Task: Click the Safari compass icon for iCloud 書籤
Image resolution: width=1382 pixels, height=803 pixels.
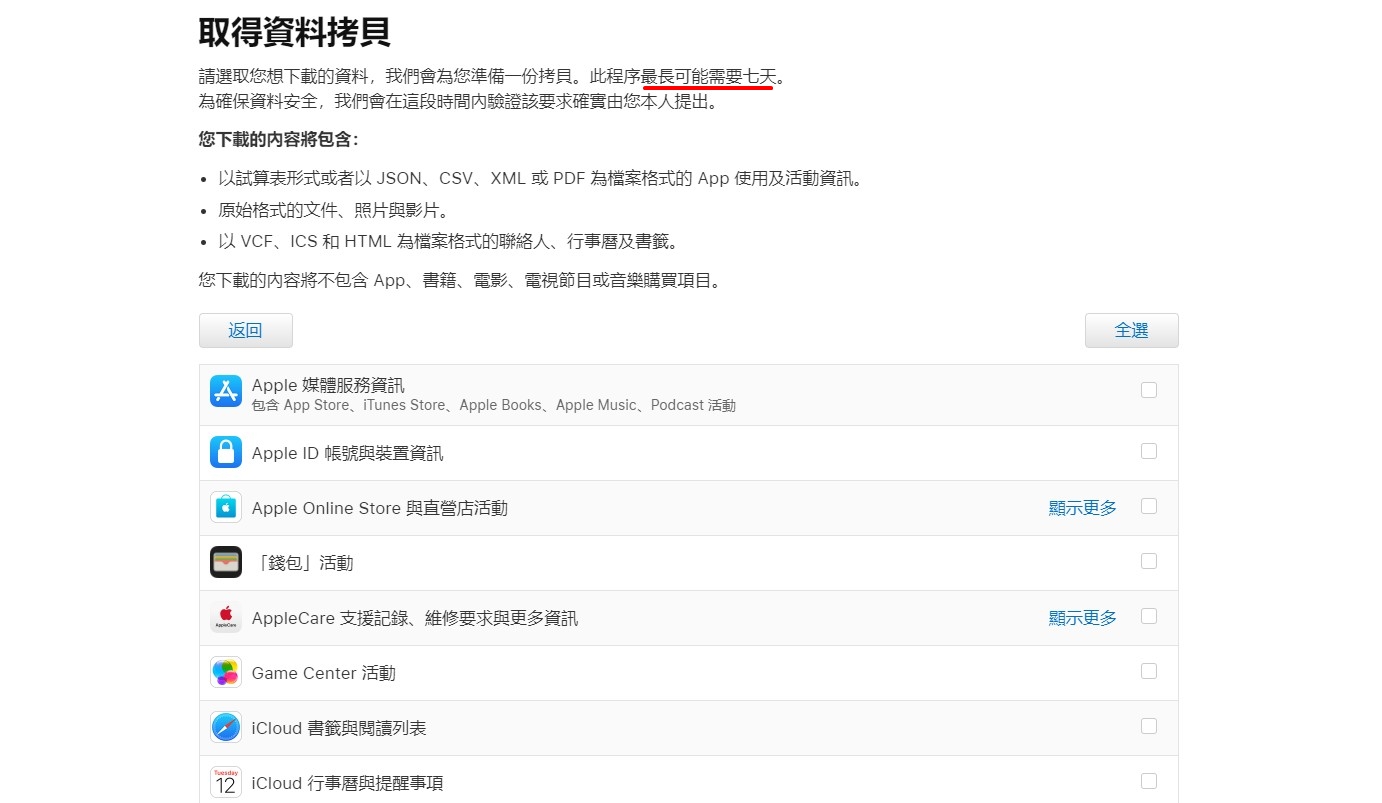Action: tap(226, 727)
